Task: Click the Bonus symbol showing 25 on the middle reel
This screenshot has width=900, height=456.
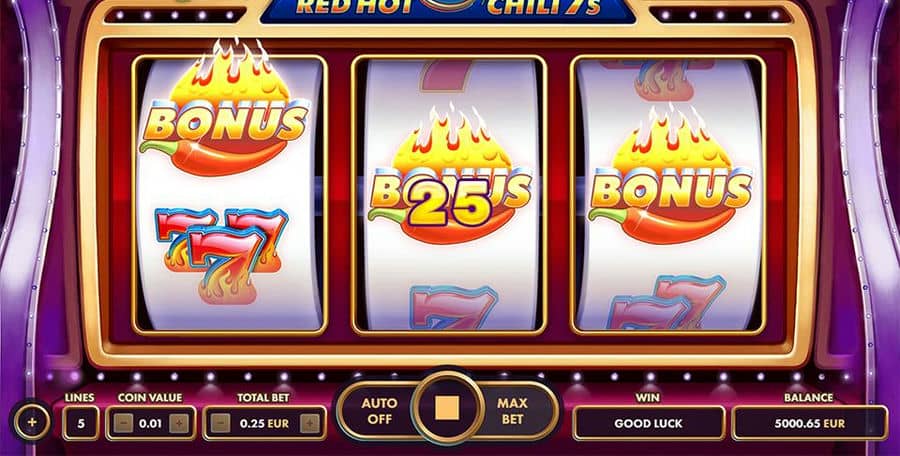Action: (449, 175)
